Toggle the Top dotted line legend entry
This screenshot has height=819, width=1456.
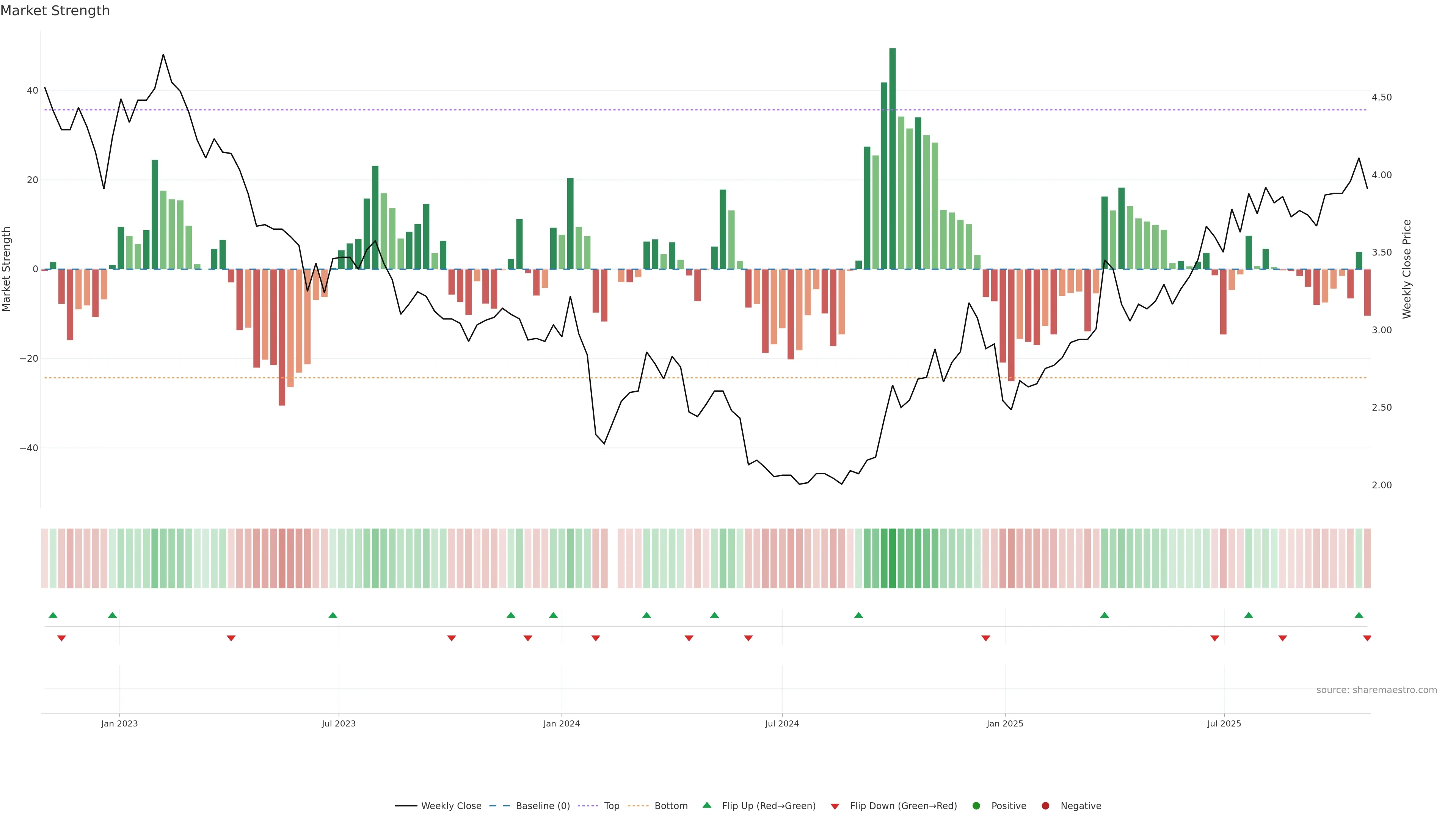(611, 805)
